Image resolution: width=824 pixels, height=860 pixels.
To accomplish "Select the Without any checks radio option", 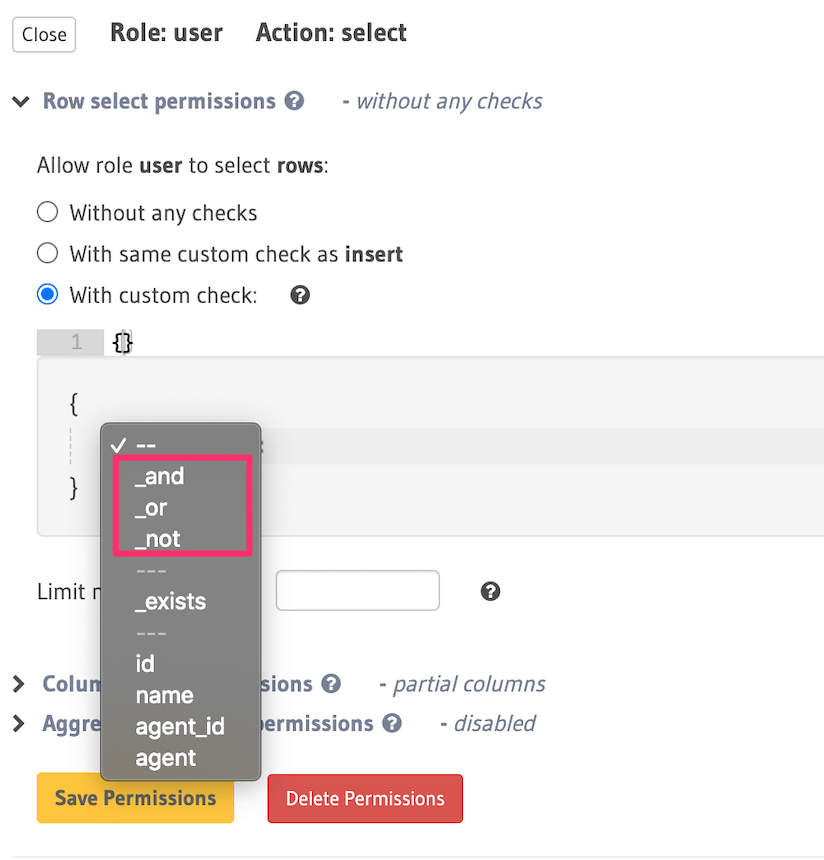I will pyautogui.click(x=47, y=213).
